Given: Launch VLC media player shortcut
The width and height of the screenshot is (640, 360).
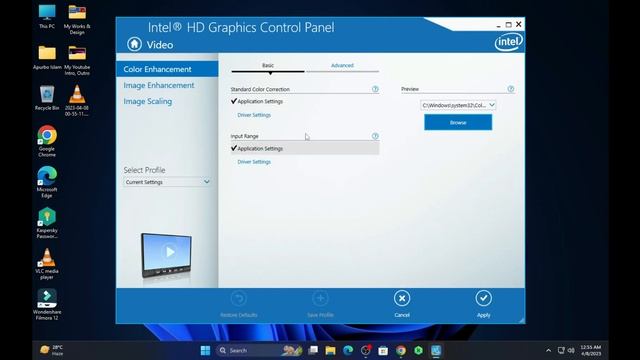Looking at the screenshot, I should point(47,264).
